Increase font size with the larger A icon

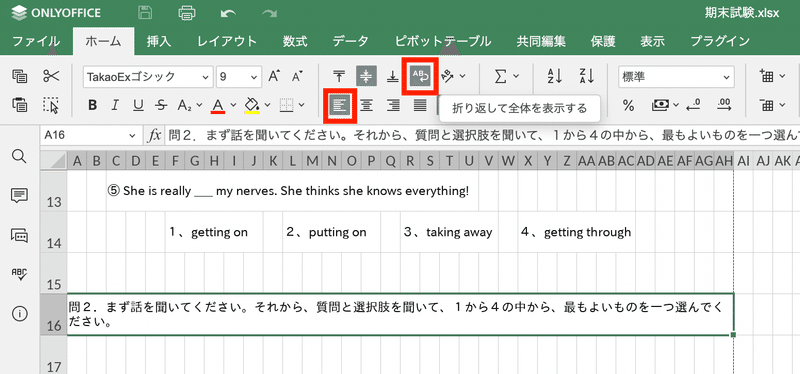(x=274, y=77)
